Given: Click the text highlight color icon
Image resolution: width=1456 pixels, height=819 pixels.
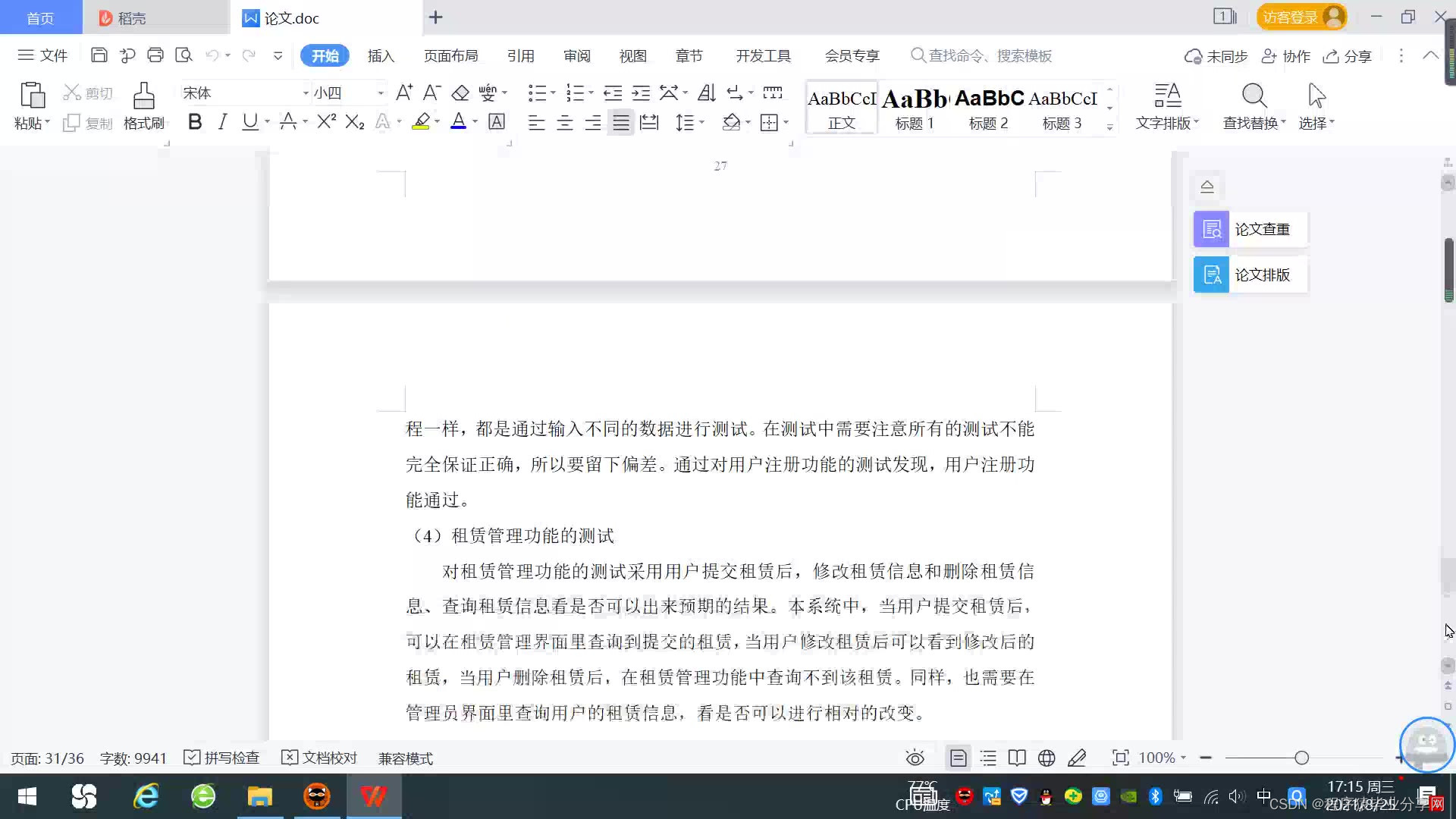Looking at the screenshot, I should click(421, 122).
